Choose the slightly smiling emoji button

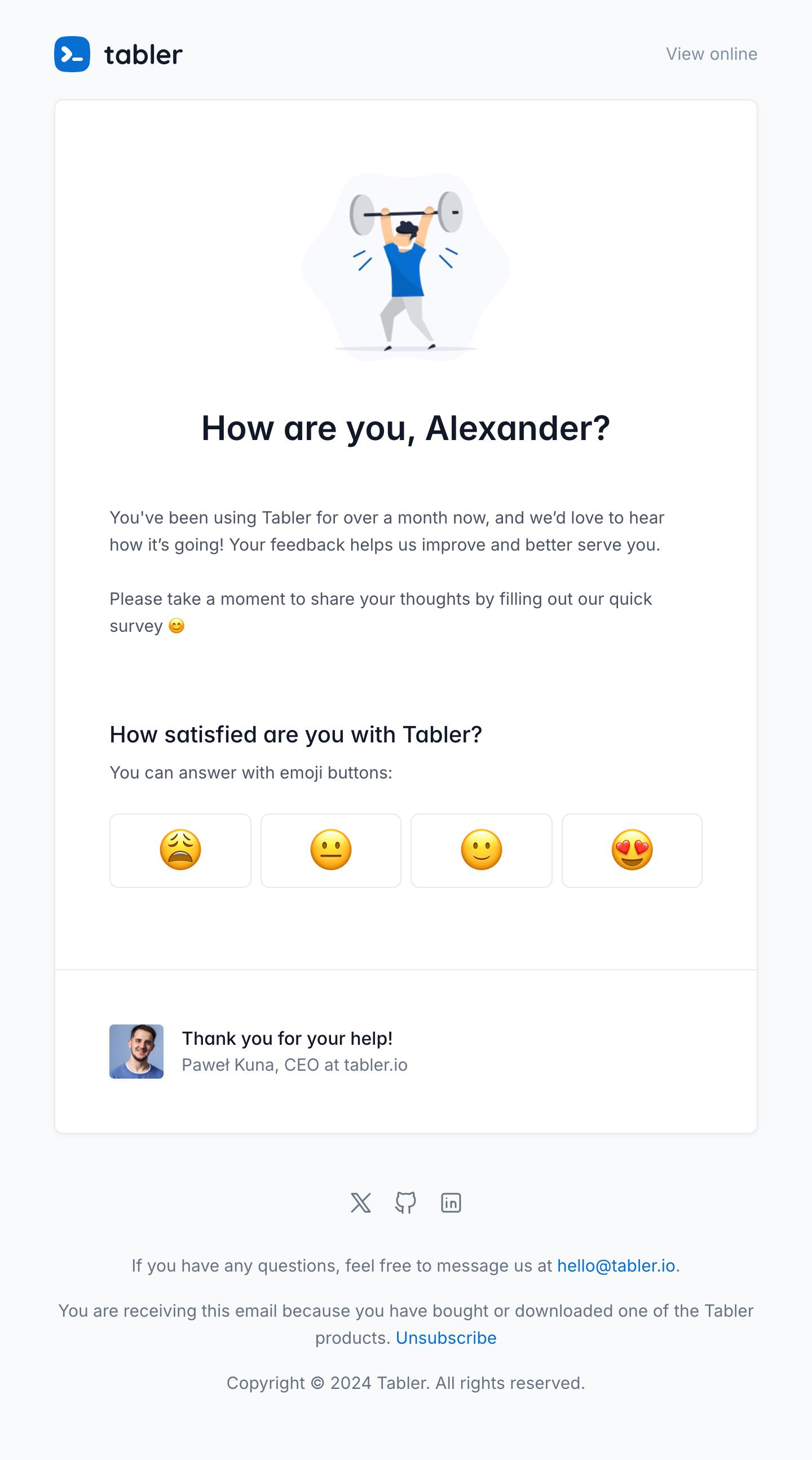(x=481, y=850)
